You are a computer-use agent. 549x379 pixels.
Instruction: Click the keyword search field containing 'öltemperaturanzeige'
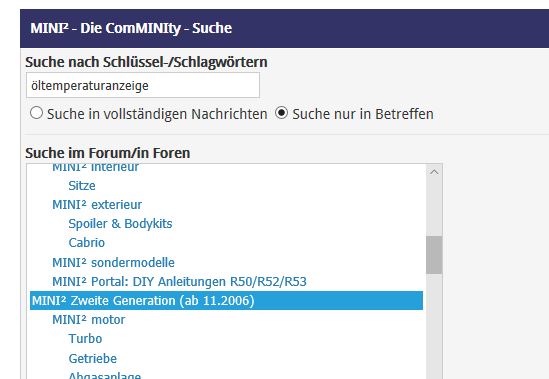click(x=143, y=85)
